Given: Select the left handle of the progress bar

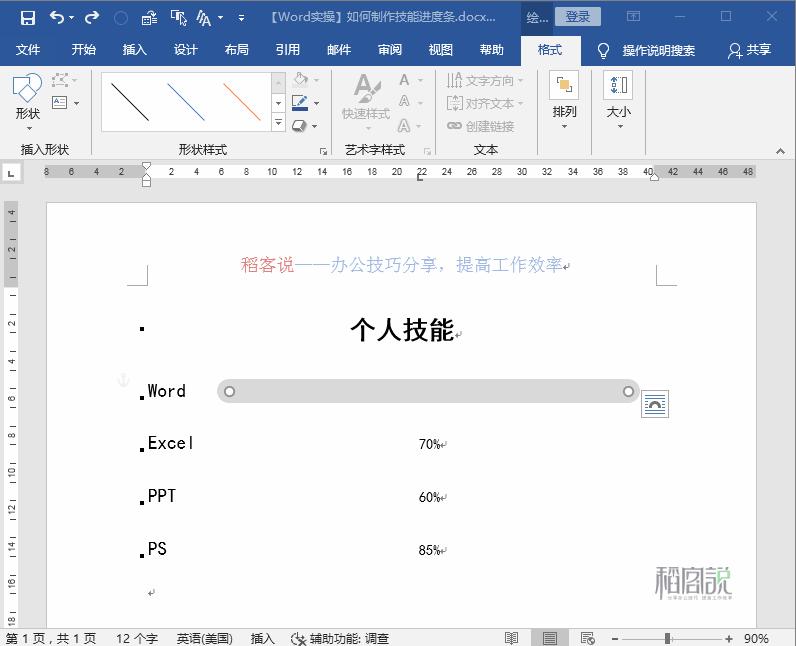Looking at the screenshot, I should 229,391.
